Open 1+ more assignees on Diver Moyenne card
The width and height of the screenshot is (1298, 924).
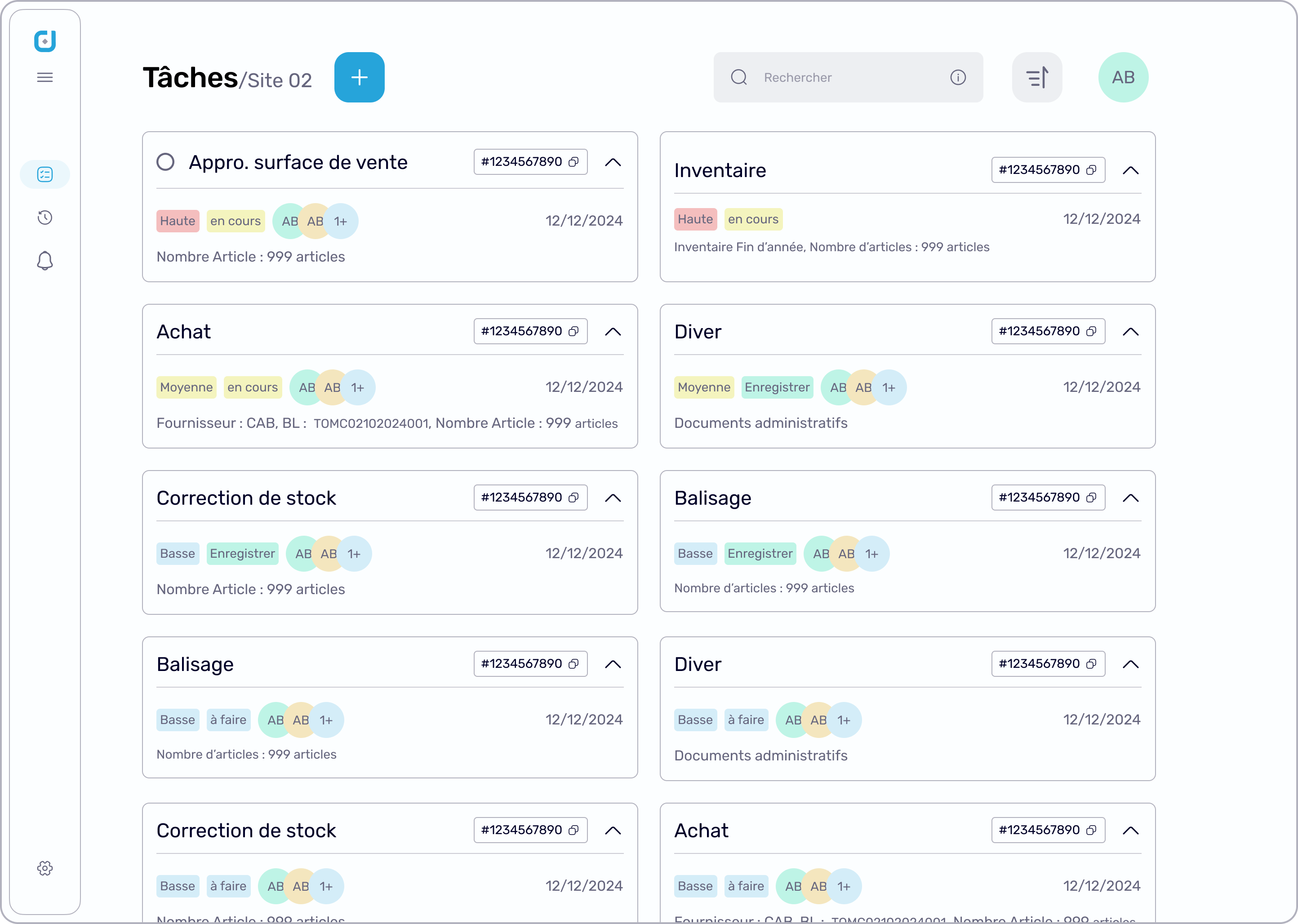click(x=889, y=387)
